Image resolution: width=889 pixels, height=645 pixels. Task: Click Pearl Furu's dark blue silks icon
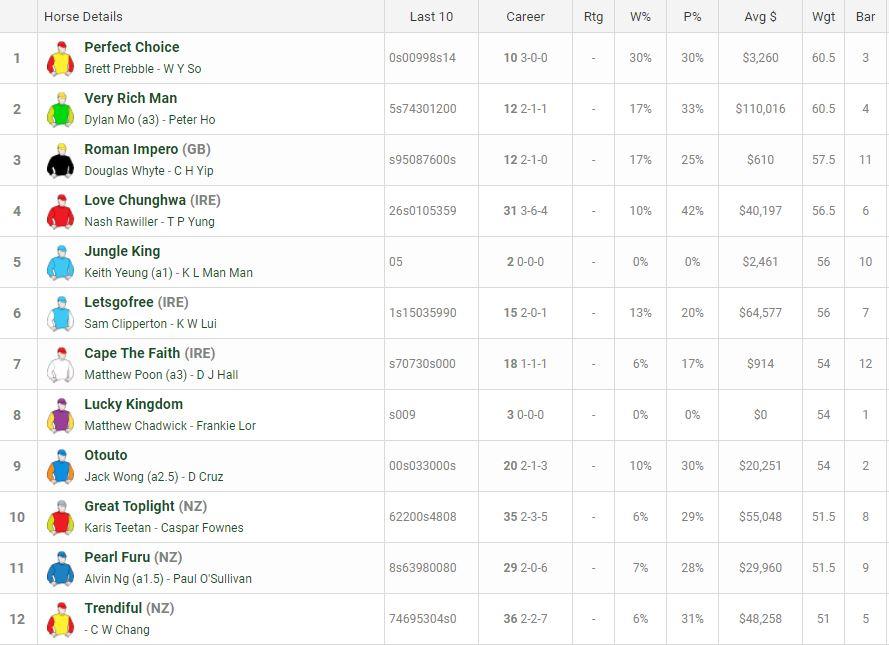(x=61, y=568)
